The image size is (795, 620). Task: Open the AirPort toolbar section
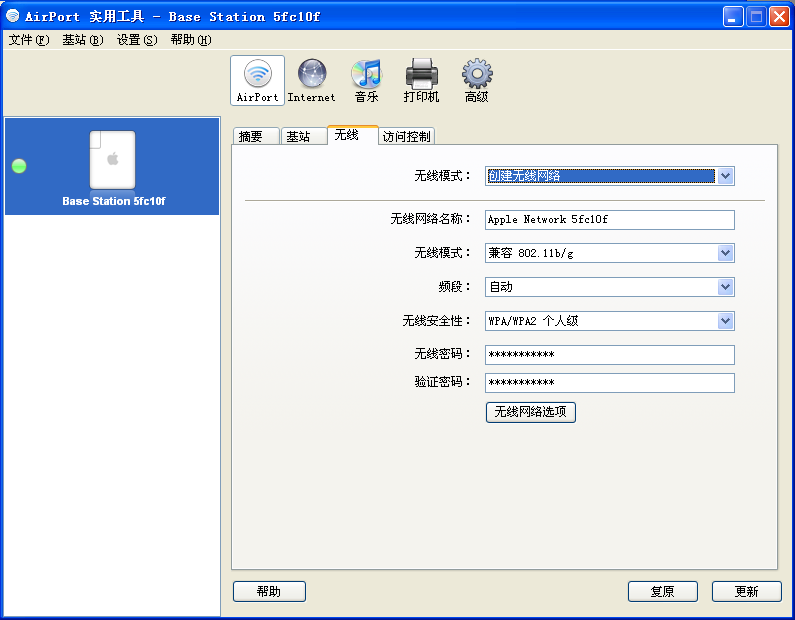(258, 81)
